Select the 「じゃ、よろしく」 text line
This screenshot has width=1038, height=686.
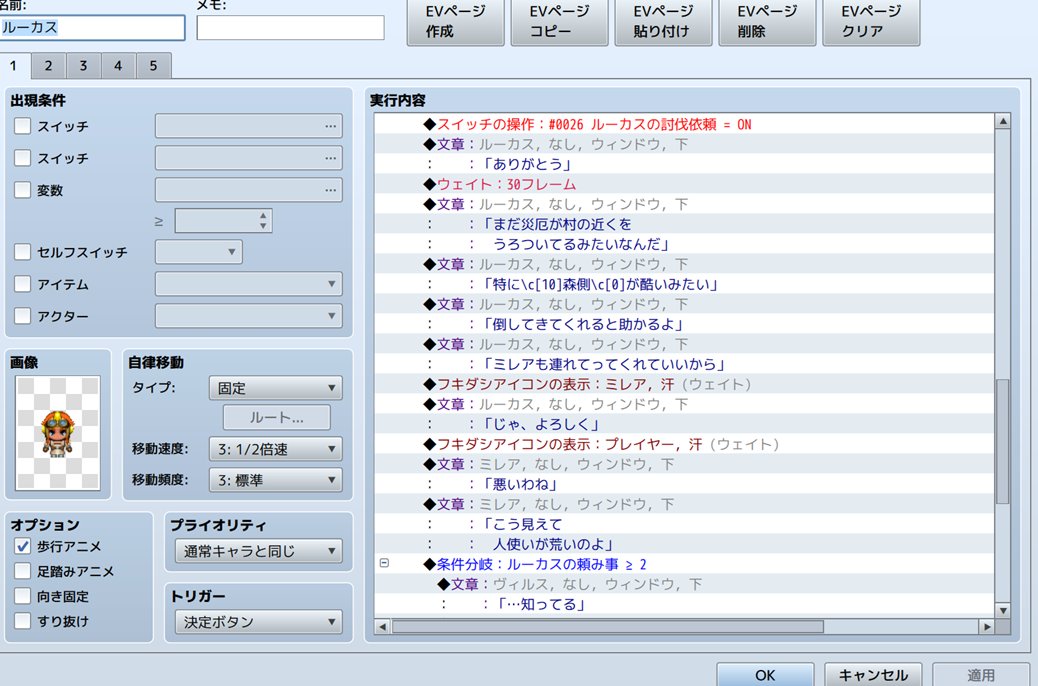[684, 424]
